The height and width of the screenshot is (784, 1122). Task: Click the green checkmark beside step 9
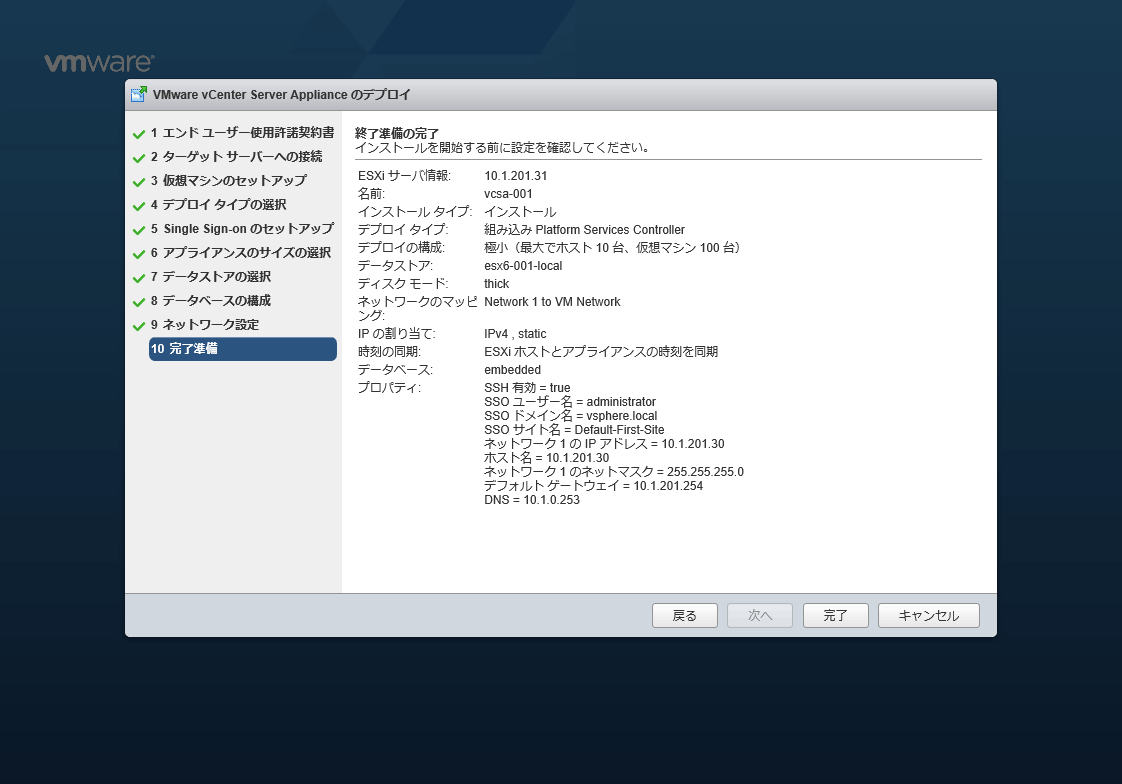point(139,326)
